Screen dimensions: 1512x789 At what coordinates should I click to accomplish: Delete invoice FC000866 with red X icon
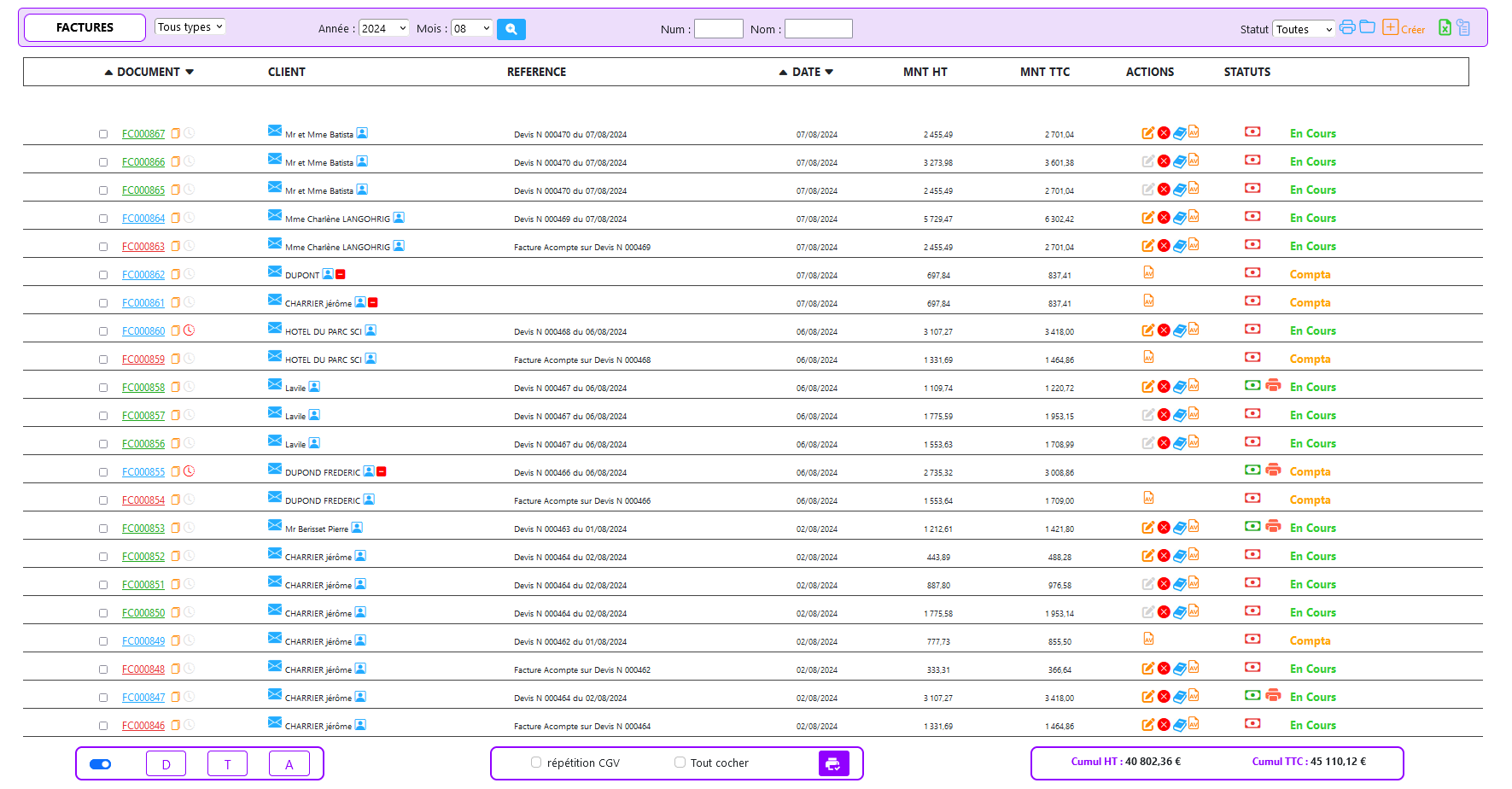tap(1164, 161)
